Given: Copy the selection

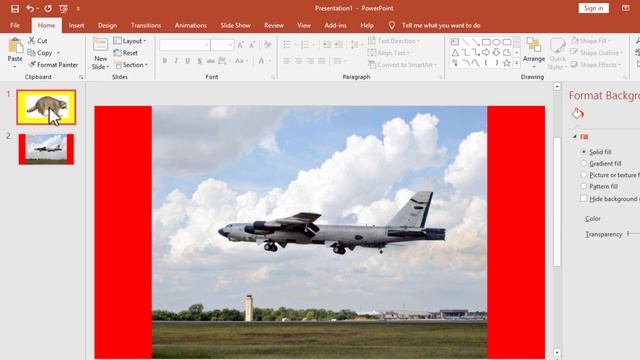Looking at the screenshot, I should click(x=40, y=53).
